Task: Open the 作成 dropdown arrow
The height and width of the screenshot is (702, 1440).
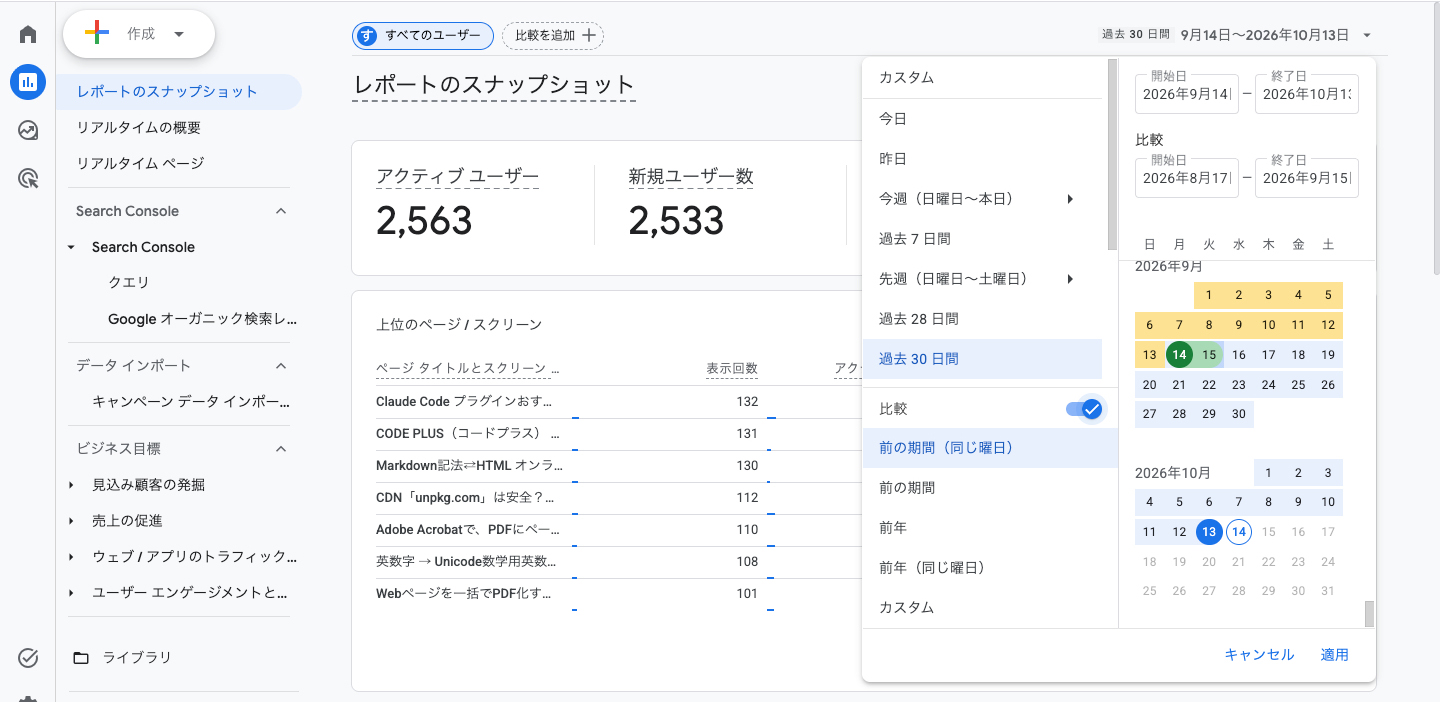Action: [179, 34]
